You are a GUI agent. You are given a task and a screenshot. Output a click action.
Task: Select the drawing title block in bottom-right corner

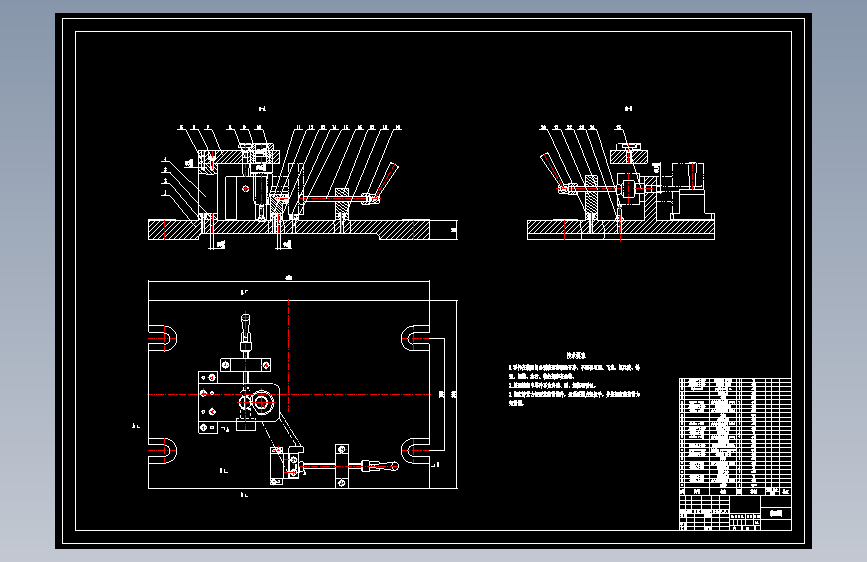[x=735, y=513]
